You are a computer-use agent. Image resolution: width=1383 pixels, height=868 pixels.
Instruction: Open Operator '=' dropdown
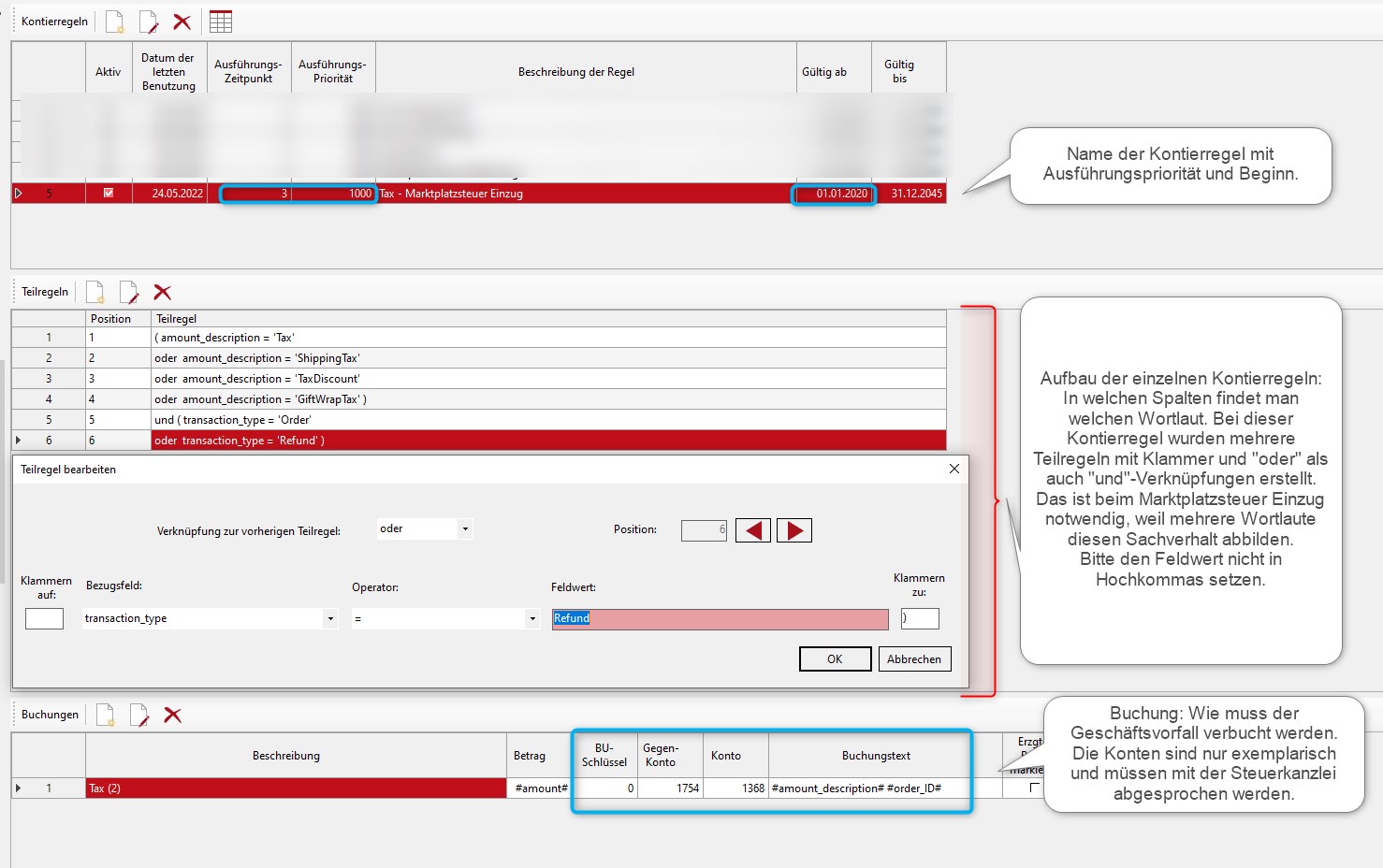(x=531, y=618)
